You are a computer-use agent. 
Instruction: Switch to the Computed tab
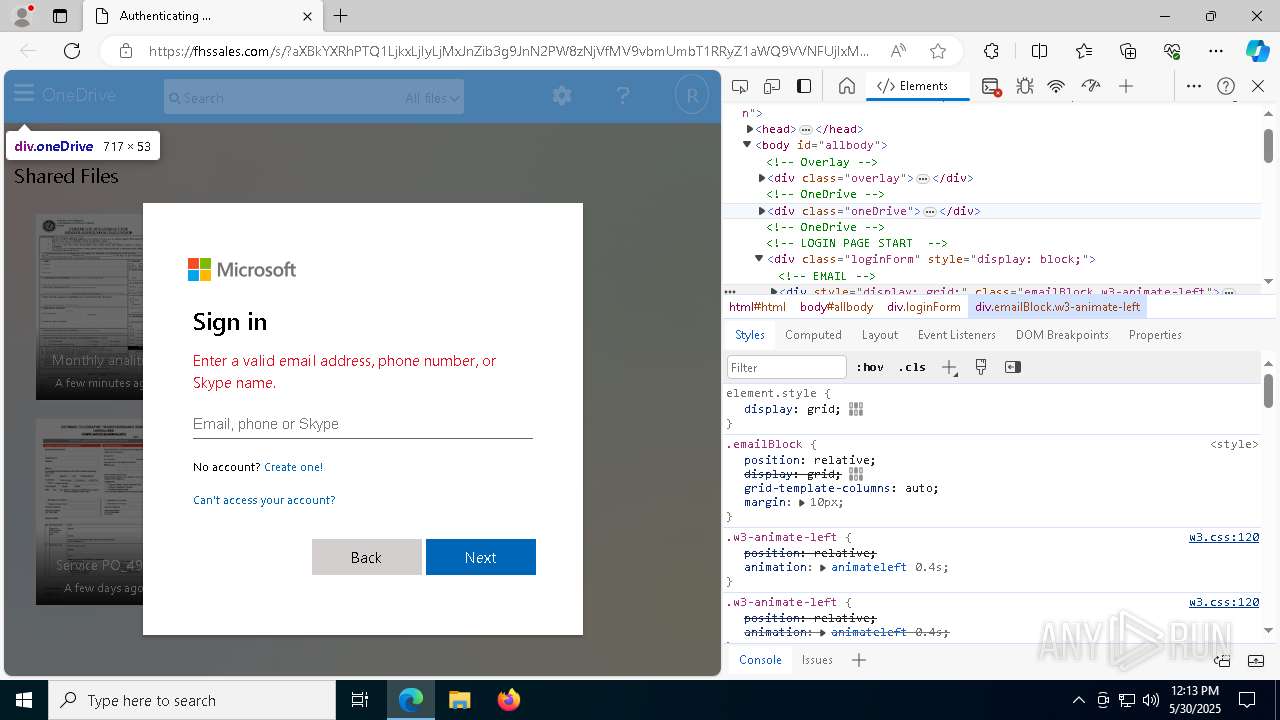coord(813,335)
